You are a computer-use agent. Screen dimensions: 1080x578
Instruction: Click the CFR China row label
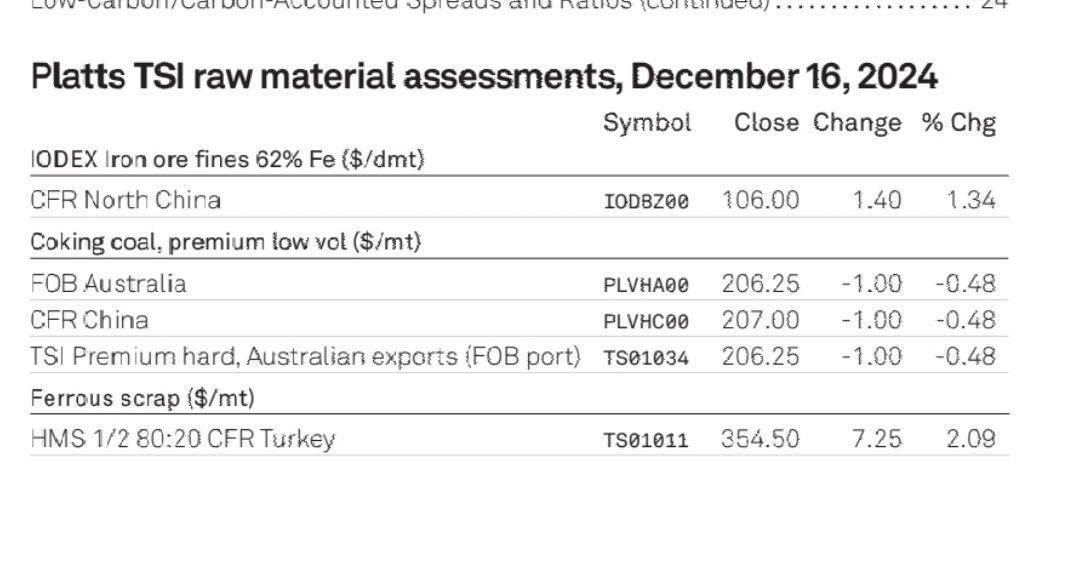(90, 320)
